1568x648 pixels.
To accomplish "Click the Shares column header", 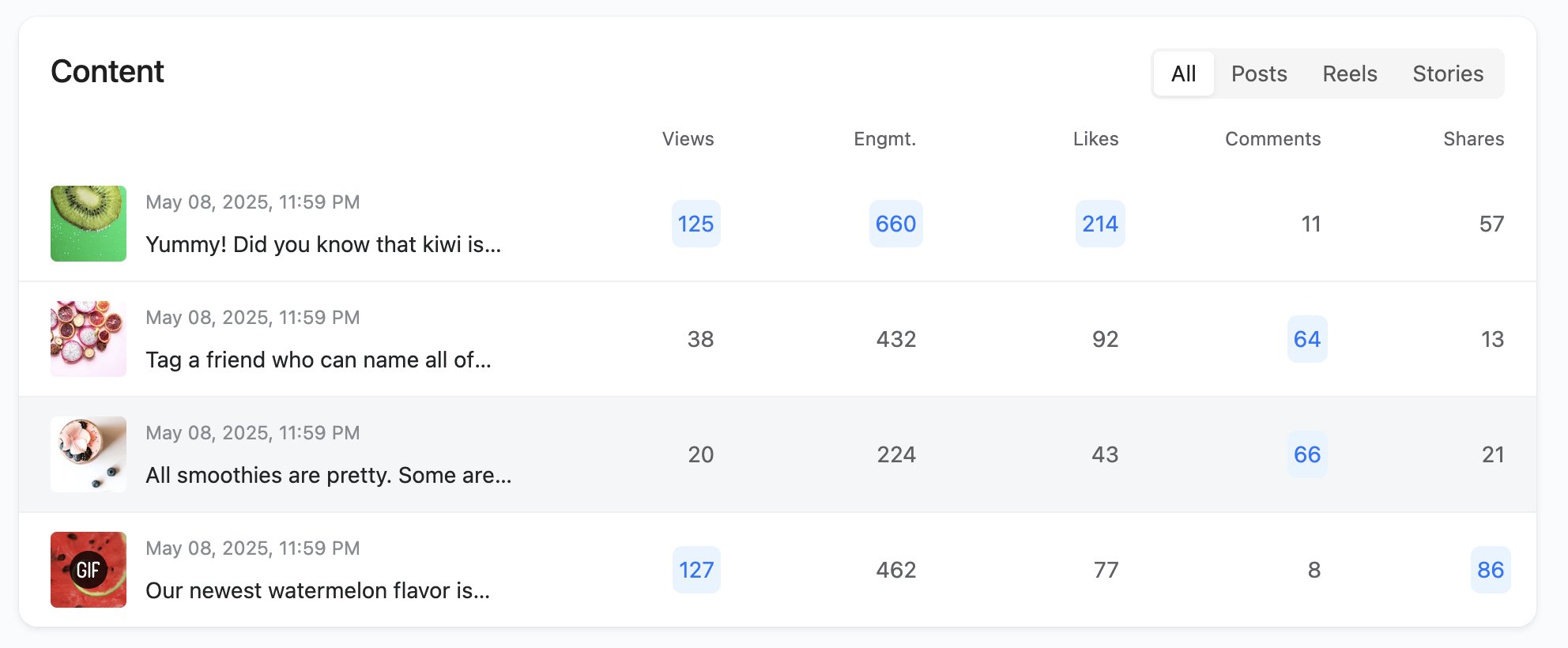I will tap(1473, 139).
